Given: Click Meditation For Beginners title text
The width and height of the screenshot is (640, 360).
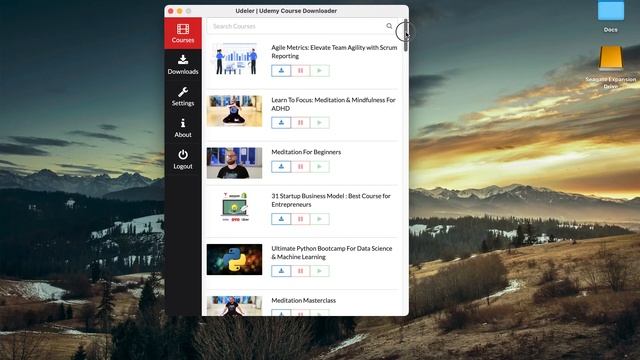Looking at the screenshot, I should click(x=306, y=152).
